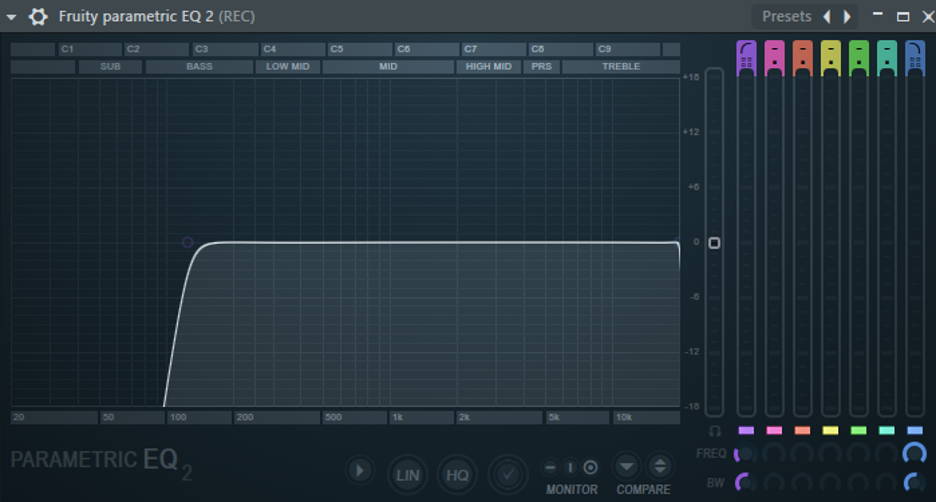Click the blue band type selector below sliders
Screen dimensions: 936x502
(x=915, y=430)
